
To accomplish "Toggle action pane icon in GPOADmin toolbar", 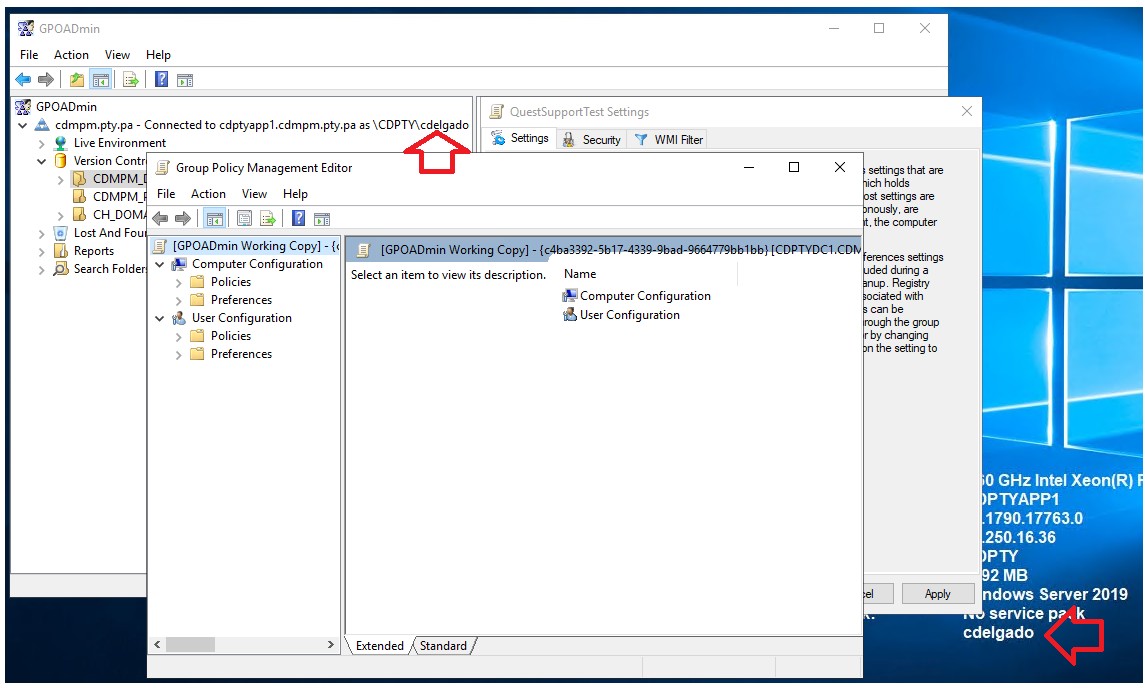I will (x=185, y=80).
